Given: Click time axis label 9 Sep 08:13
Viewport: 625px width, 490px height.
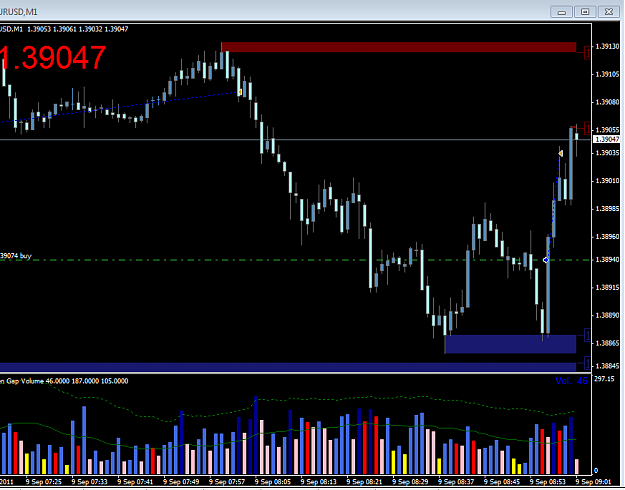Looking at the screenshot, I should pyautogui.click(x=319, y=482).
